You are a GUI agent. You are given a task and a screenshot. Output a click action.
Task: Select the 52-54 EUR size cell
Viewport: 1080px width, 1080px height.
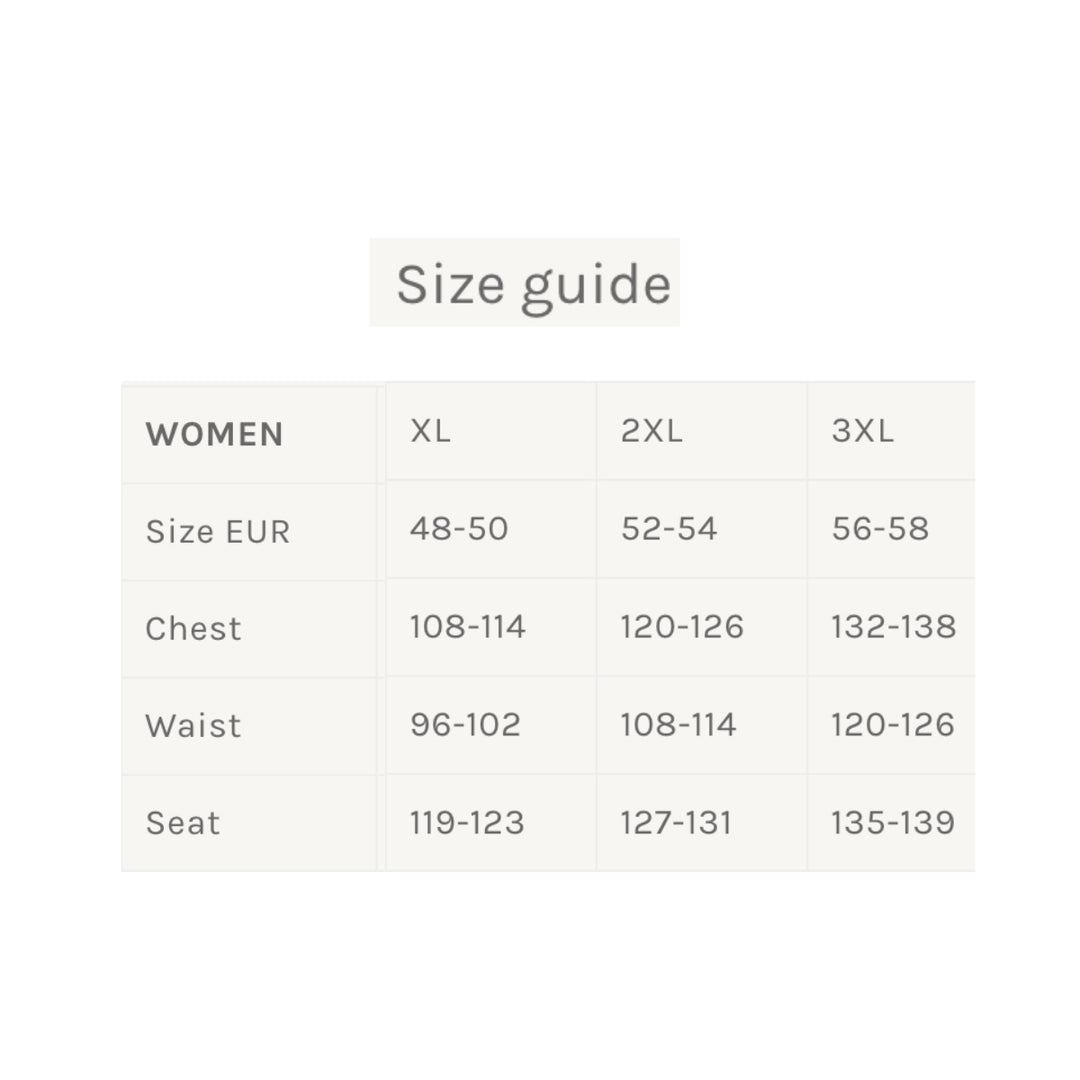point(669,528)
